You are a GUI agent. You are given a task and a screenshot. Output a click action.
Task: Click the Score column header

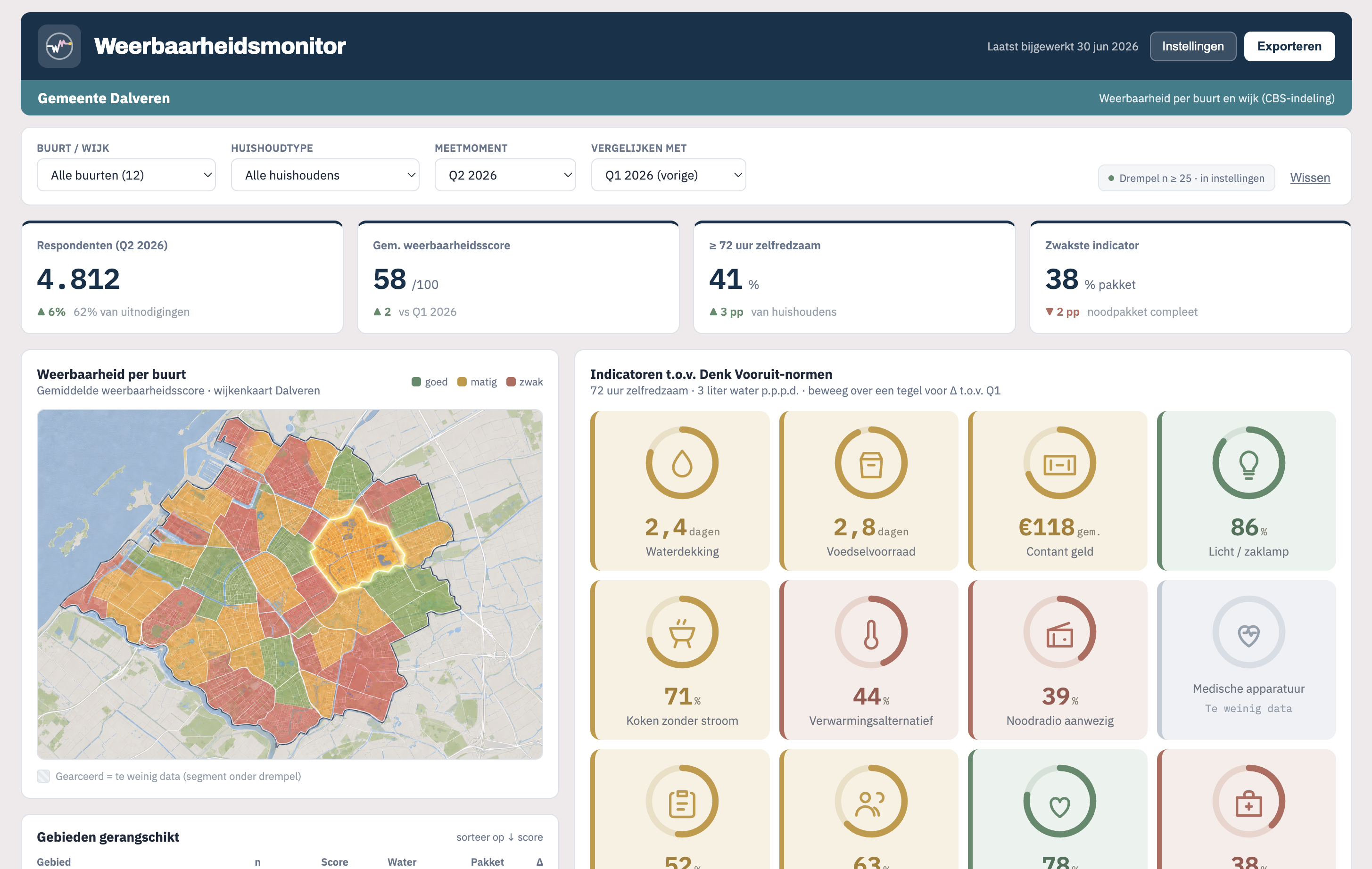point(334,861)
